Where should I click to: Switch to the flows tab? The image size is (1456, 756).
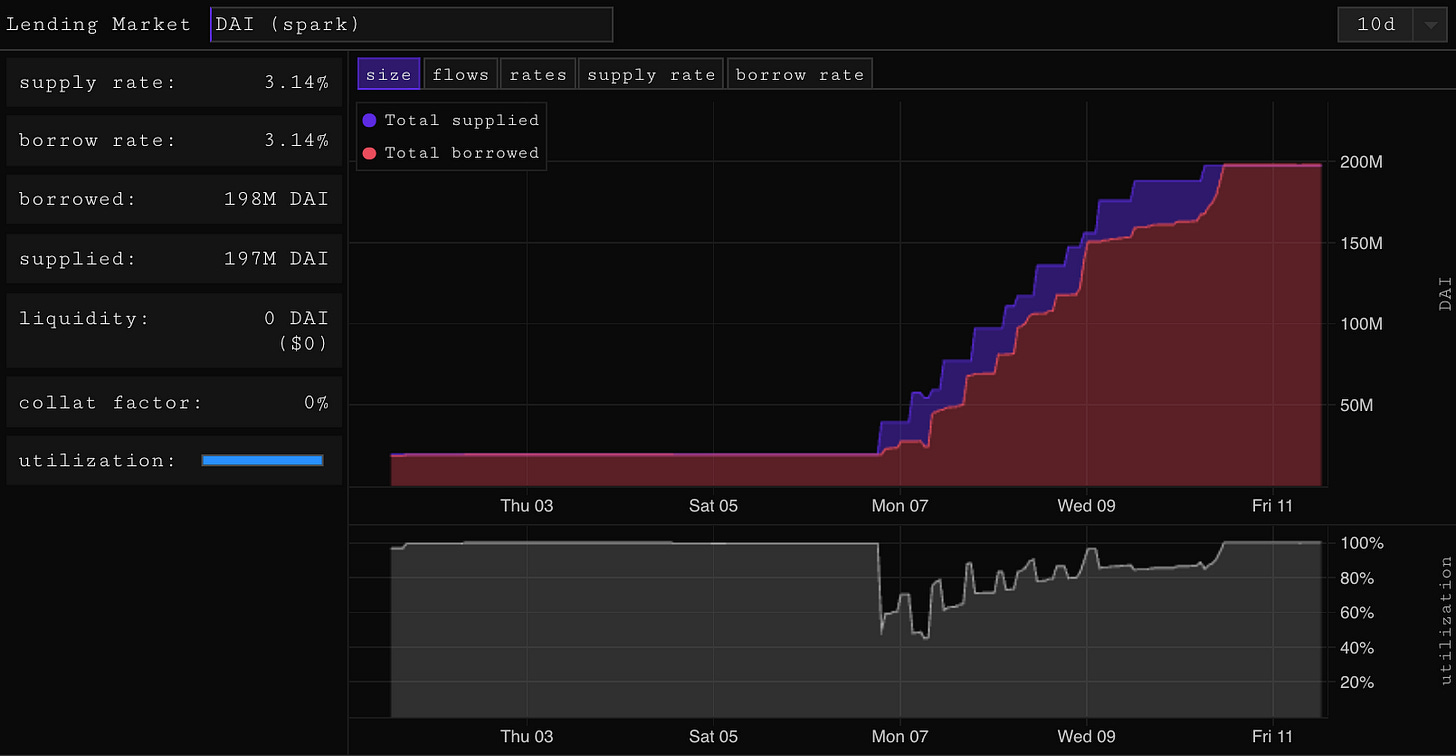(461, 74)
